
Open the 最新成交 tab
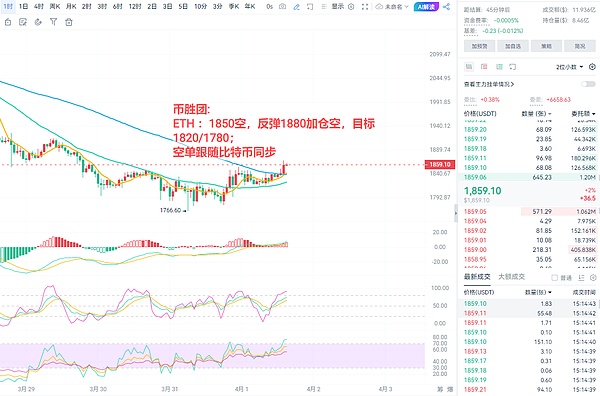click(x=477, y=277)
